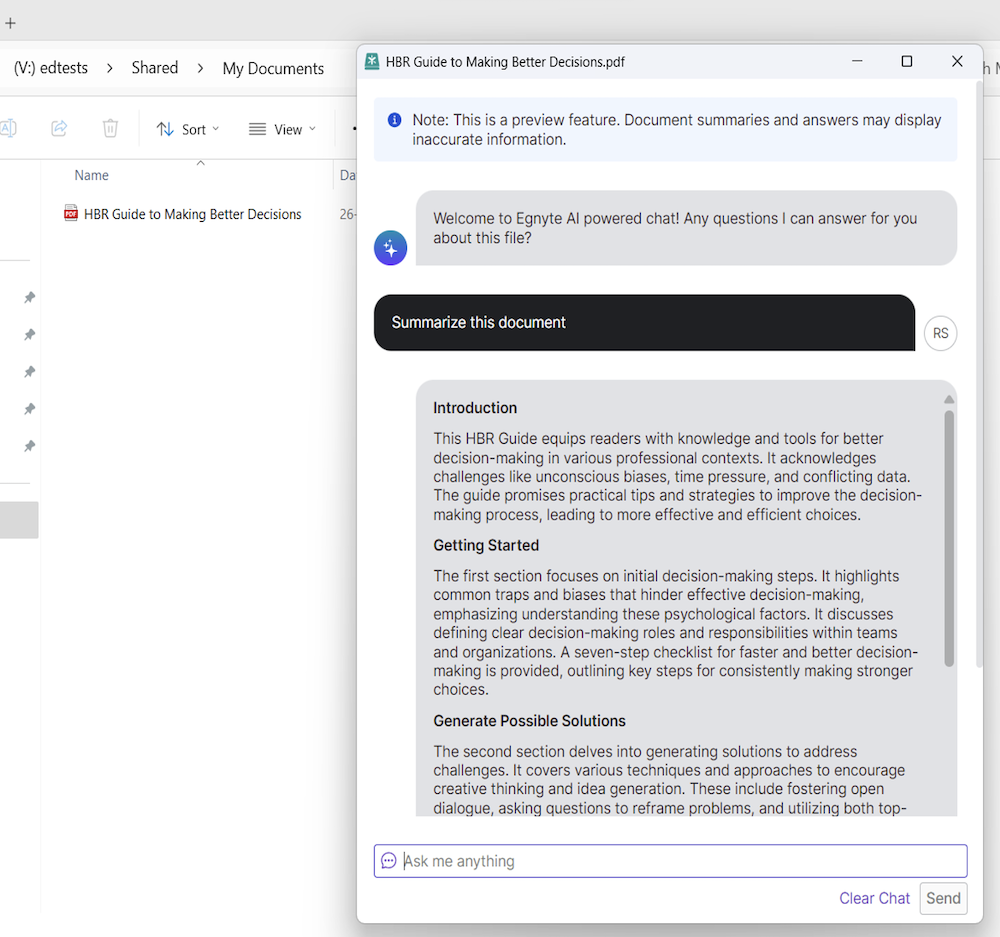Click the Egnyte AI sparkle avatar icon
Image resolution: width=1000 pixels, height=937 pixels.
pyautogui.click(x=390, y=247)
